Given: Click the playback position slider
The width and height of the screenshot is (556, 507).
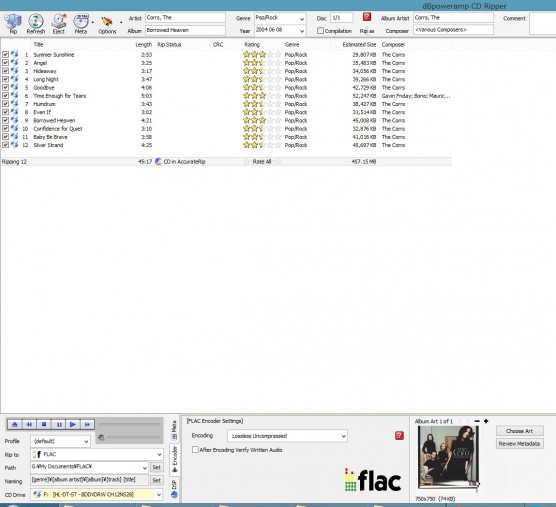Looking at the screenshot, I should tap(129, 424).
